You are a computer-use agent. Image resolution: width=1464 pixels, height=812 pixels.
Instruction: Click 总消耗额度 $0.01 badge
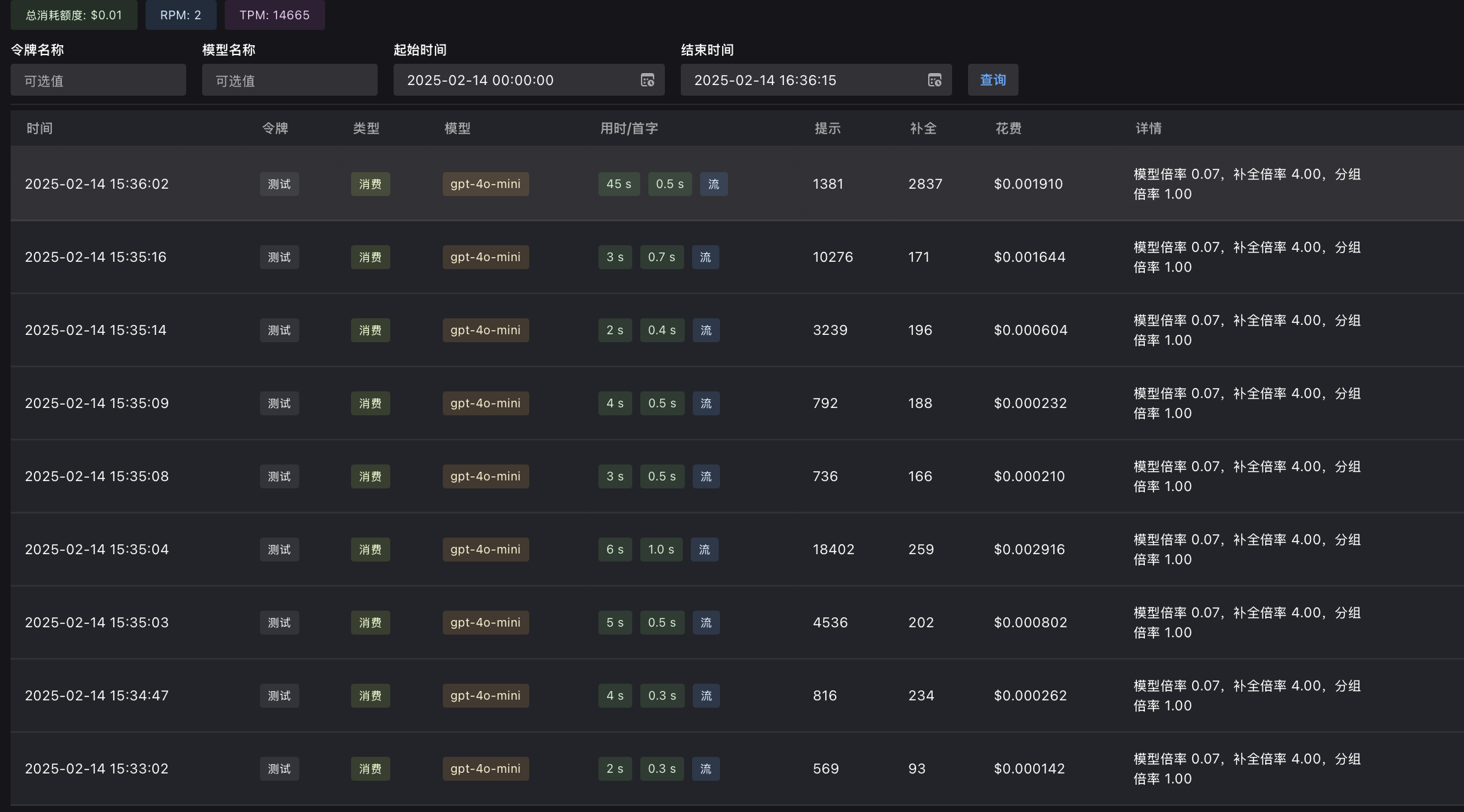(x=74, y=15)
